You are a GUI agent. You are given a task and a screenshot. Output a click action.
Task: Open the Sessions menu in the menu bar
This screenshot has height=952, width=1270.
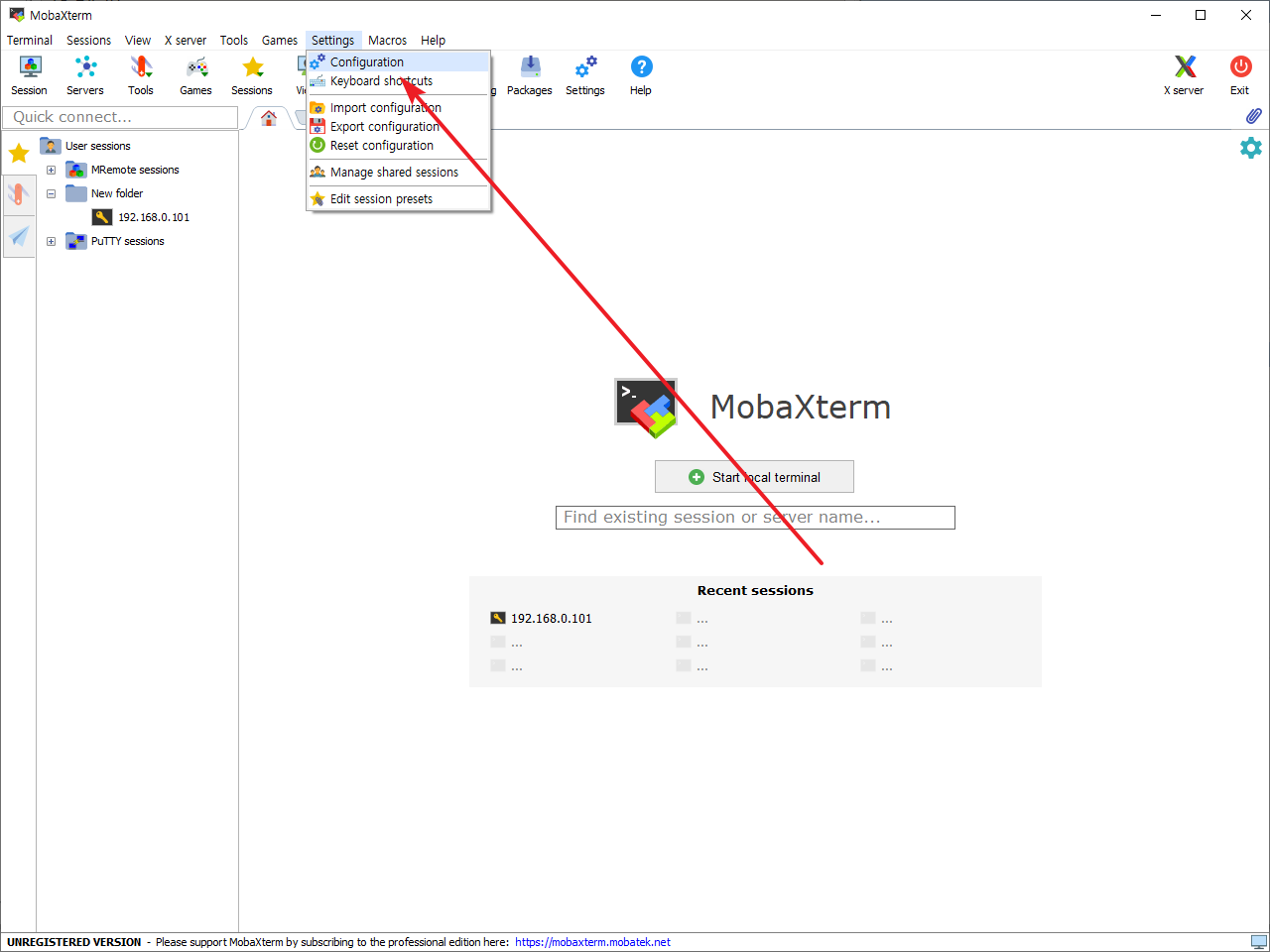[88, 41]
